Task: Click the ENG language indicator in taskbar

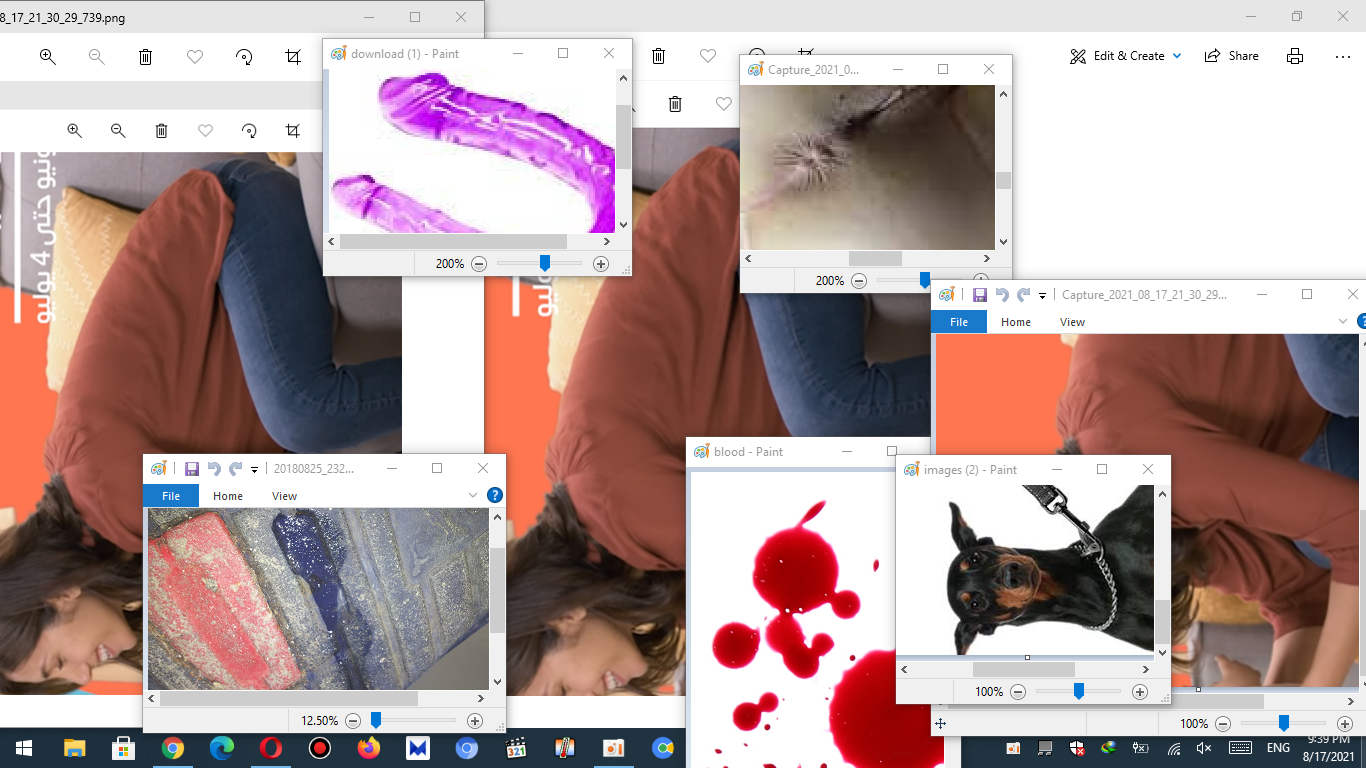Action: coord(1278,748)
